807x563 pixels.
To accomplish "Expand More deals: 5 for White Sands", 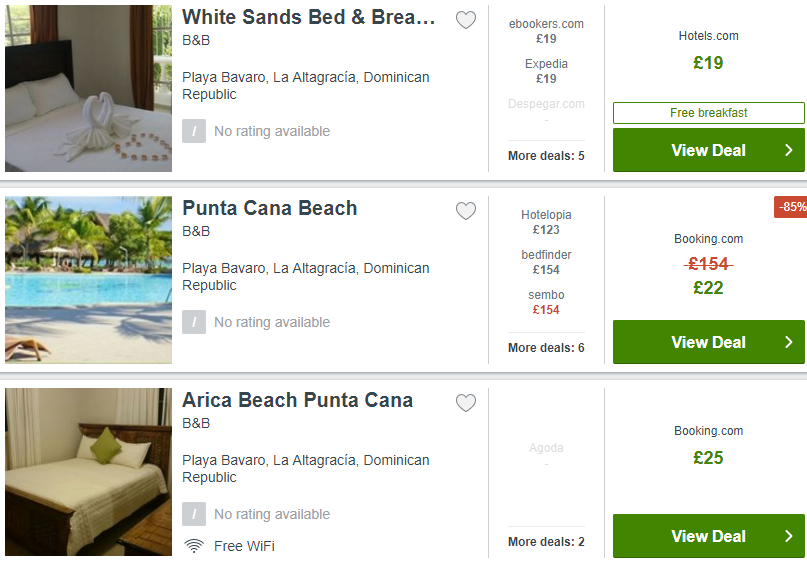I will [546, 156].
